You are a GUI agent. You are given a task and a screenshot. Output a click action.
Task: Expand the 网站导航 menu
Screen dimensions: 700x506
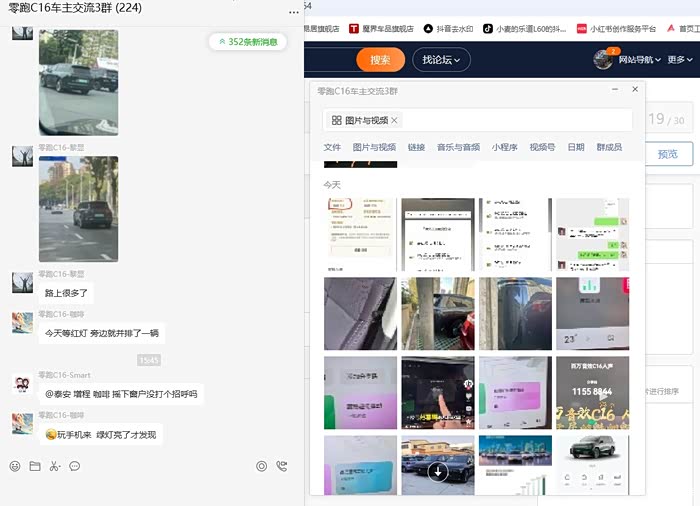click(638, 60)
